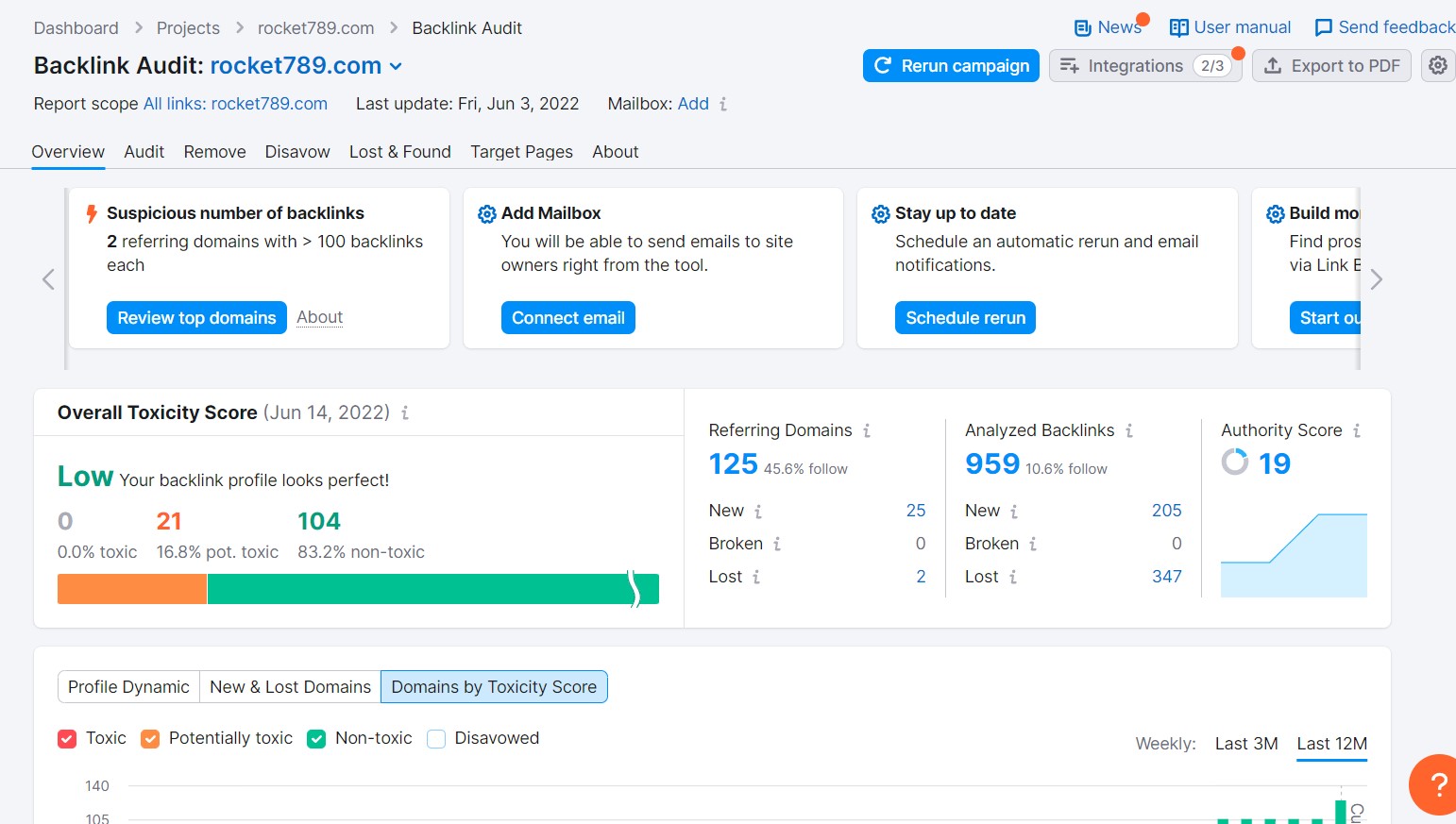The image size is (1456, 824).
Task: Enable the Disavowed checkbox
Action: pyautogui.click(x=436, y=739)
